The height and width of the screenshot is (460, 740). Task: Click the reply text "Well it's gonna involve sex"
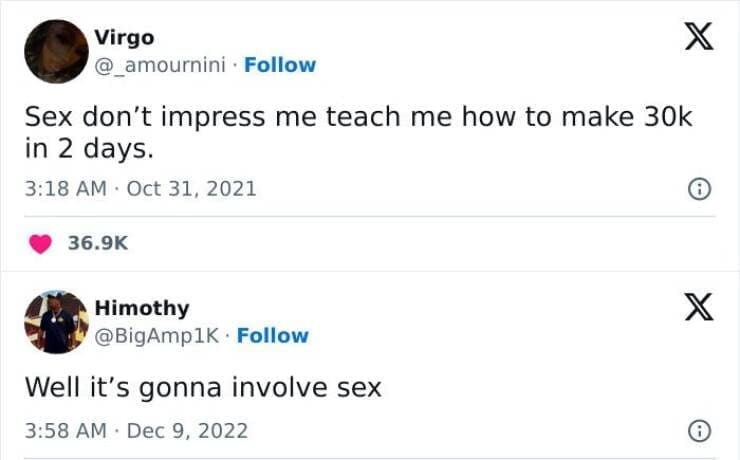click(x=203, y=386)
